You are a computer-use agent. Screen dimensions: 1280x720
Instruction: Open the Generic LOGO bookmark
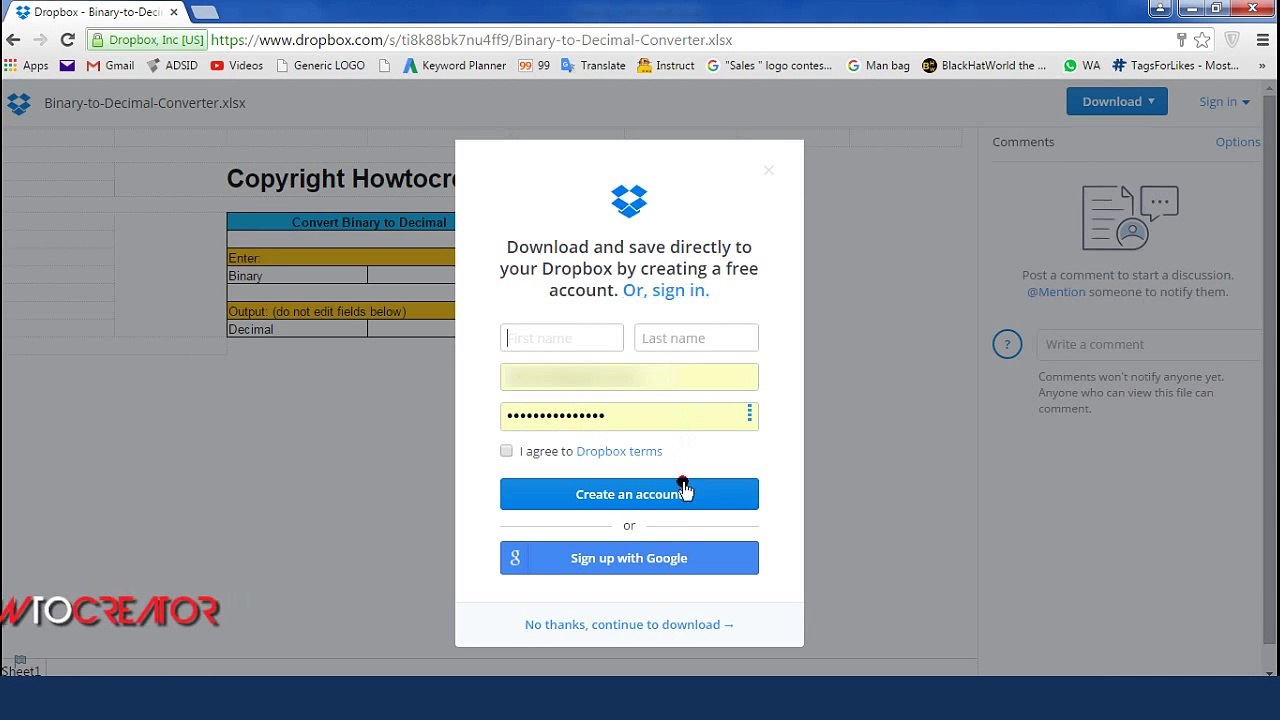(320, 65)
